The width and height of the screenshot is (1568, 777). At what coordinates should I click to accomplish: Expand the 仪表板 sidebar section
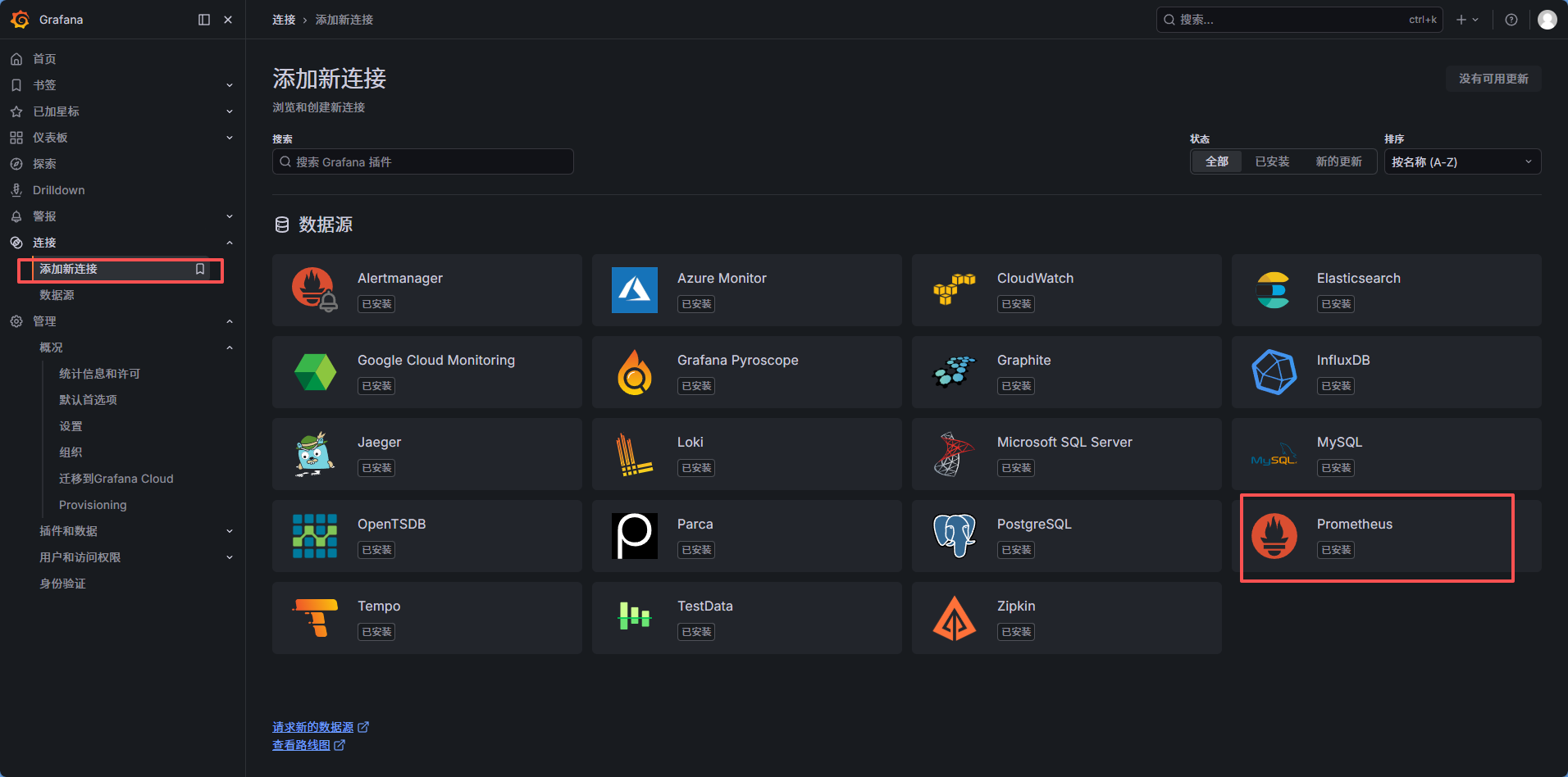230,138
